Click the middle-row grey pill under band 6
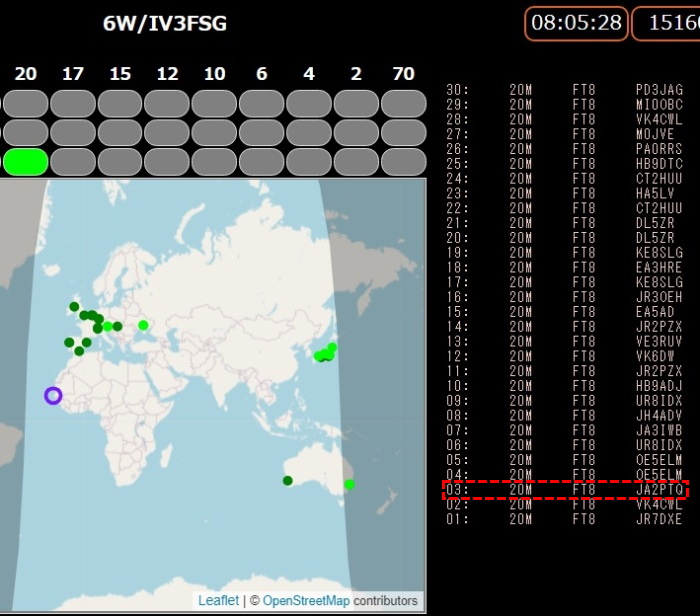The image size is (700, 616). (262, 133)
